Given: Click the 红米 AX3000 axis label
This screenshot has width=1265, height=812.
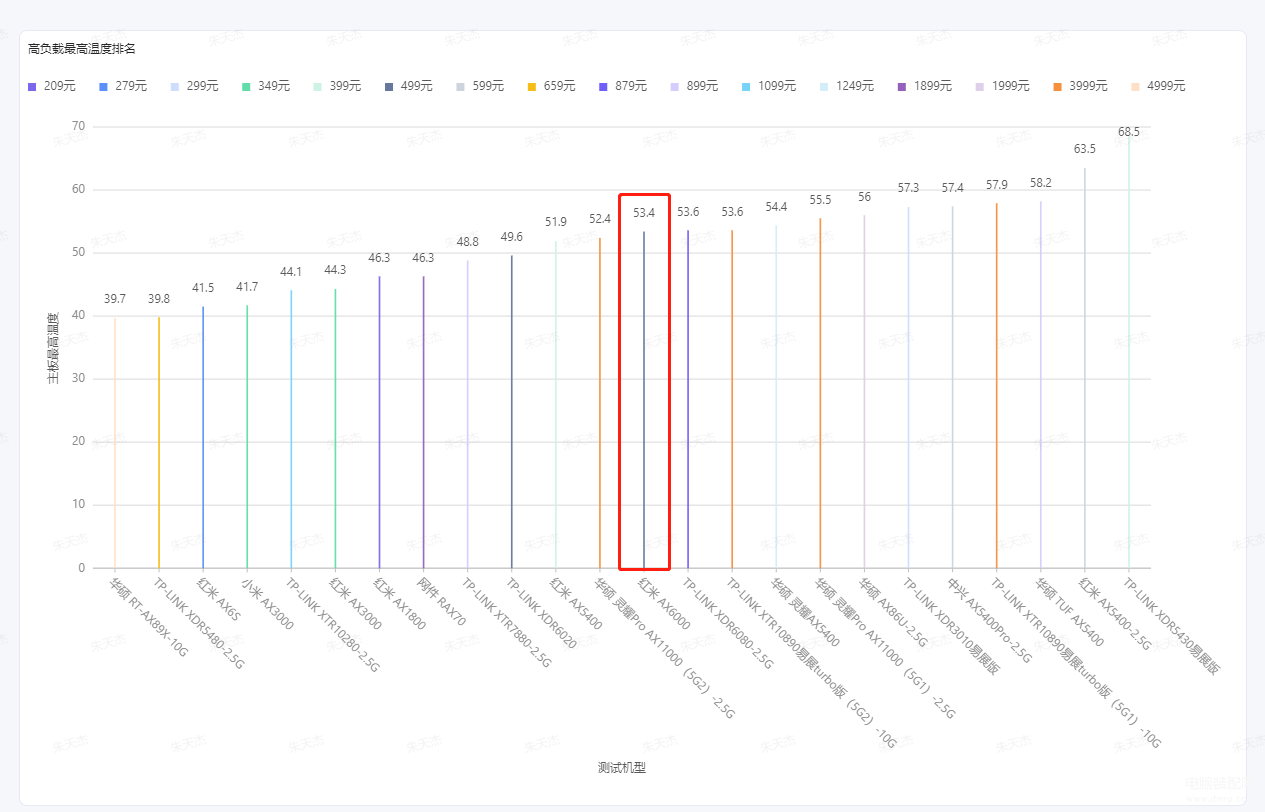Looking at the screenshot, I should 355,603.
